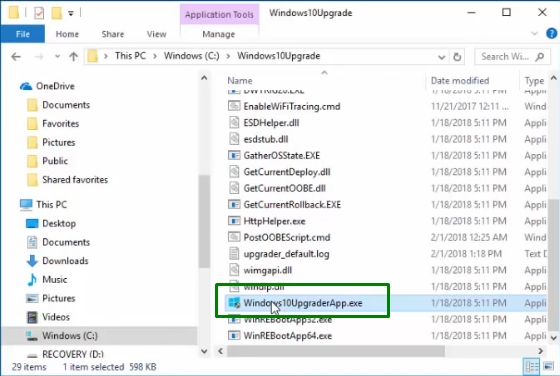Switch to the View ribbon tab
Viewport: 560px width, 376px height.
click(x=156, y=34)
